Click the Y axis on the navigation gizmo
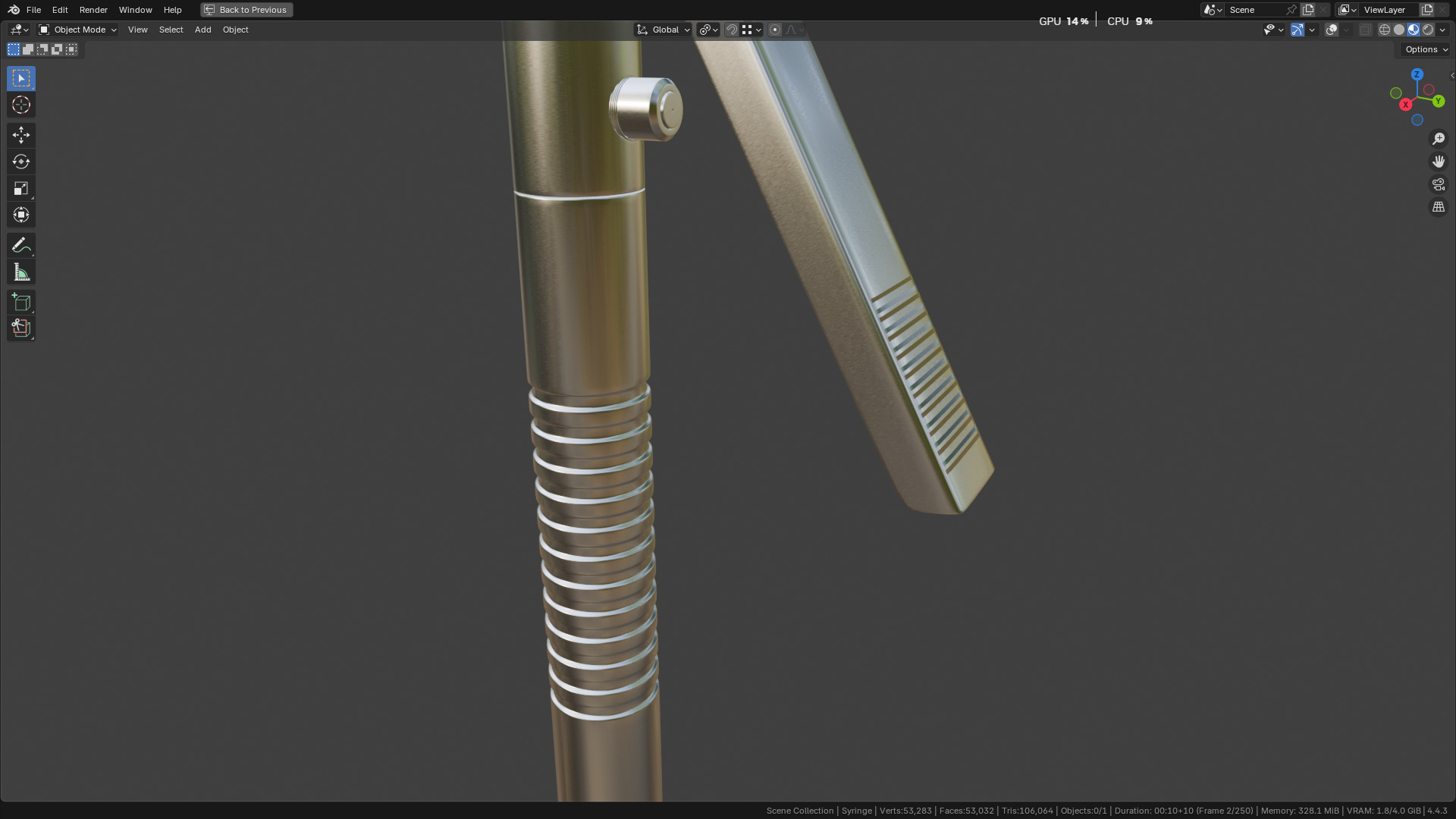 [x=1438, y=101]
